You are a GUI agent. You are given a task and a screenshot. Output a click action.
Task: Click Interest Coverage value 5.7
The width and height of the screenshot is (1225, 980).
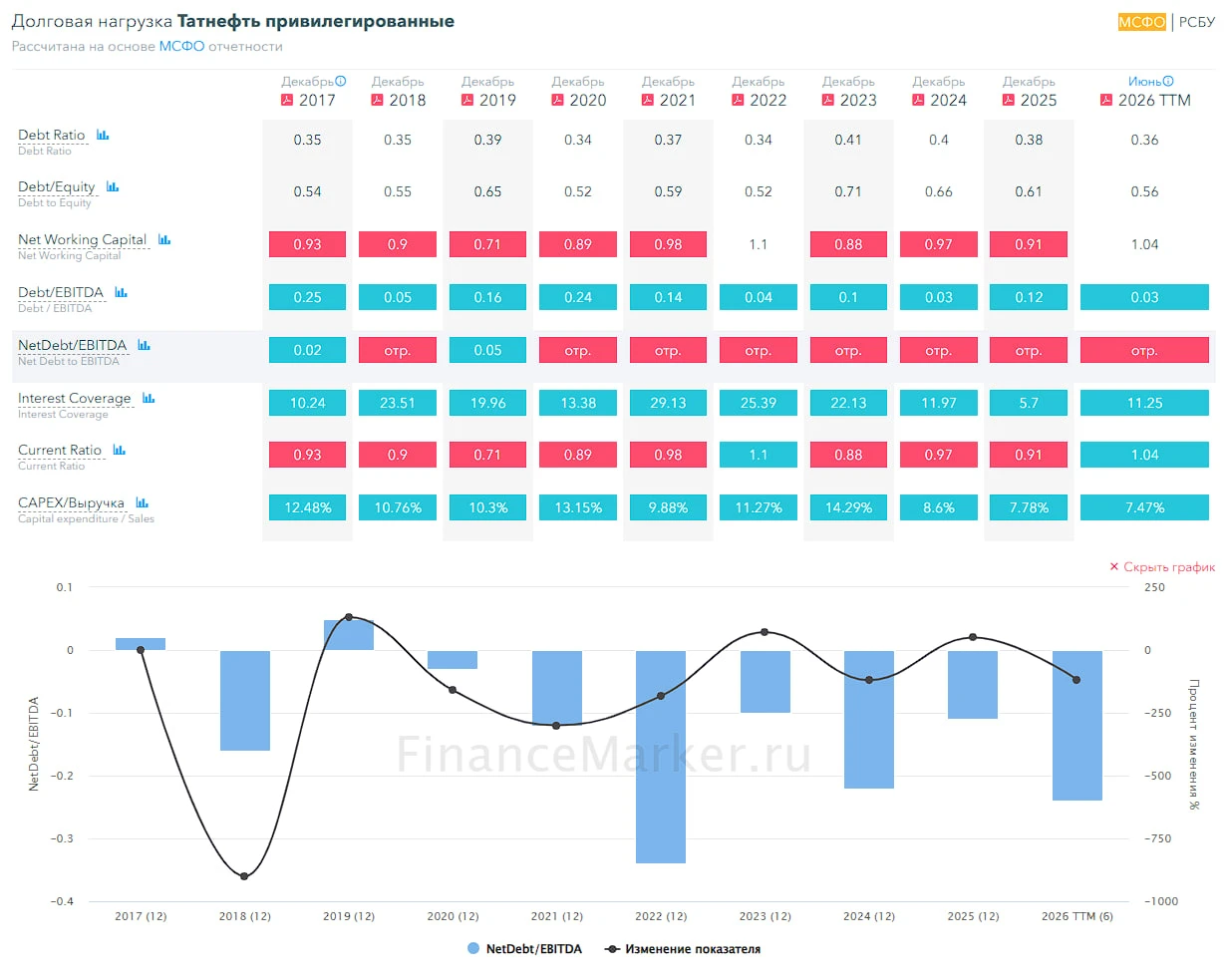tap(1029, 403)
